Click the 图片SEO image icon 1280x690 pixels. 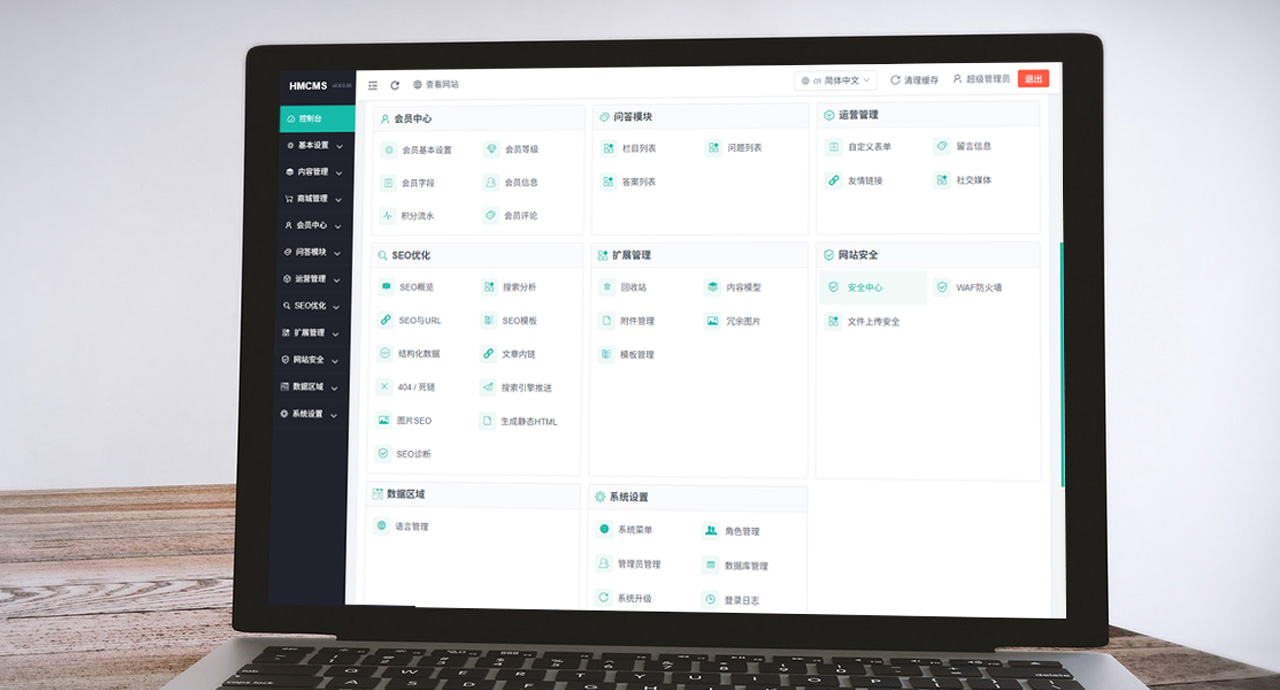383,420
